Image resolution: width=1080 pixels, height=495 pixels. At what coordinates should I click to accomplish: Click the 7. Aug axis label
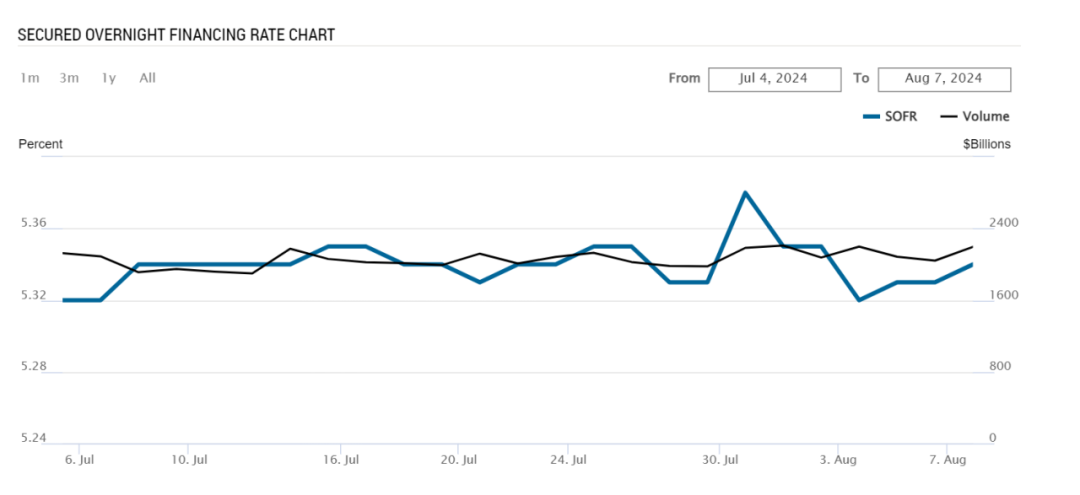point(947,460)
